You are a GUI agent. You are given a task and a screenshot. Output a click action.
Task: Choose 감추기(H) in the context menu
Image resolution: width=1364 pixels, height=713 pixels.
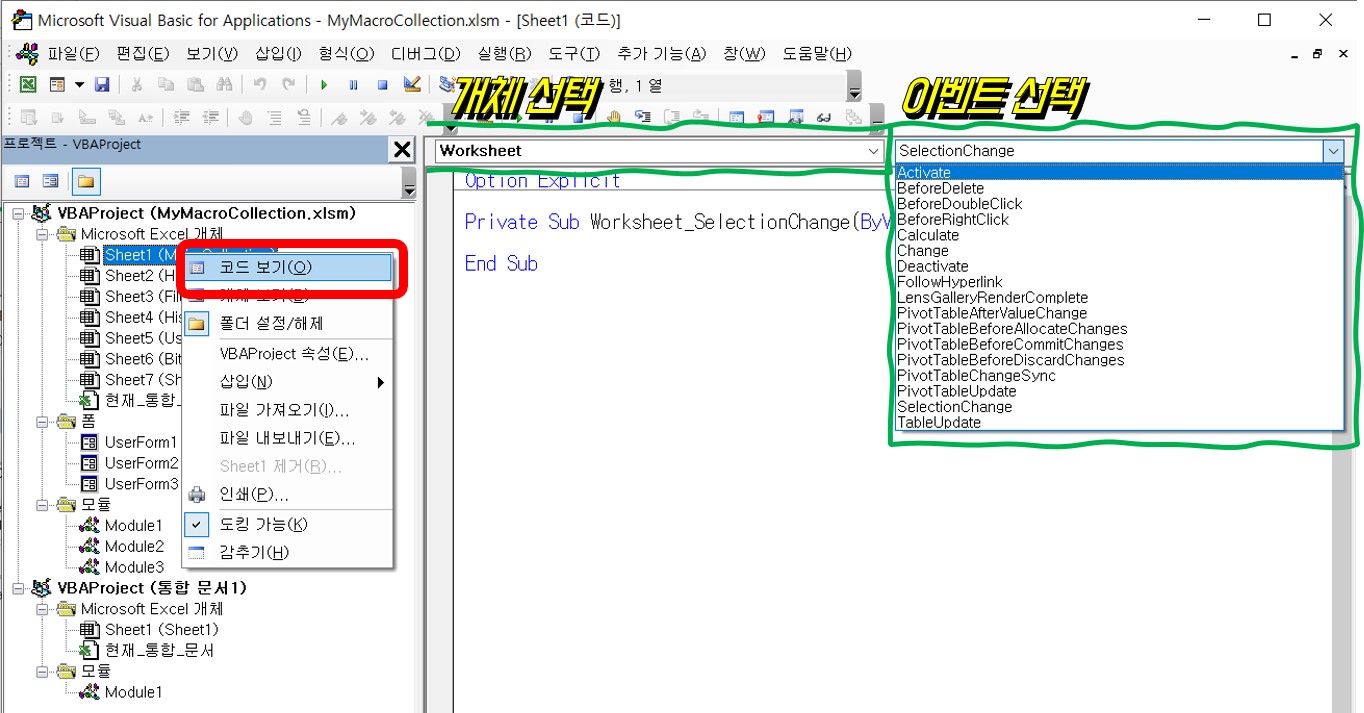287,552
